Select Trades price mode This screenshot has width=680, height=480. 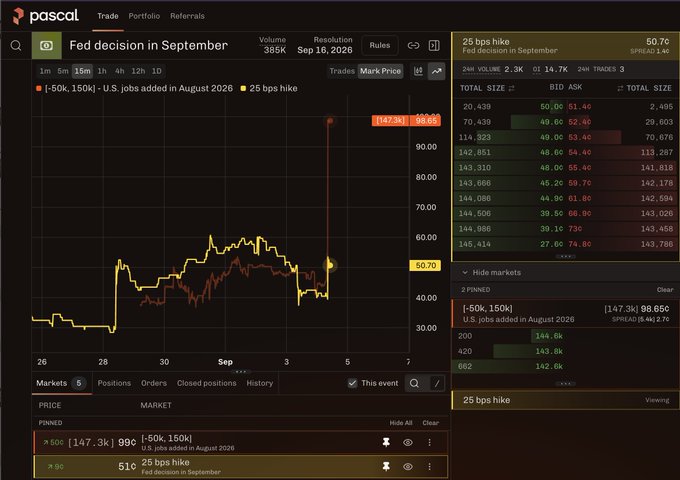[x=342, y=71]
